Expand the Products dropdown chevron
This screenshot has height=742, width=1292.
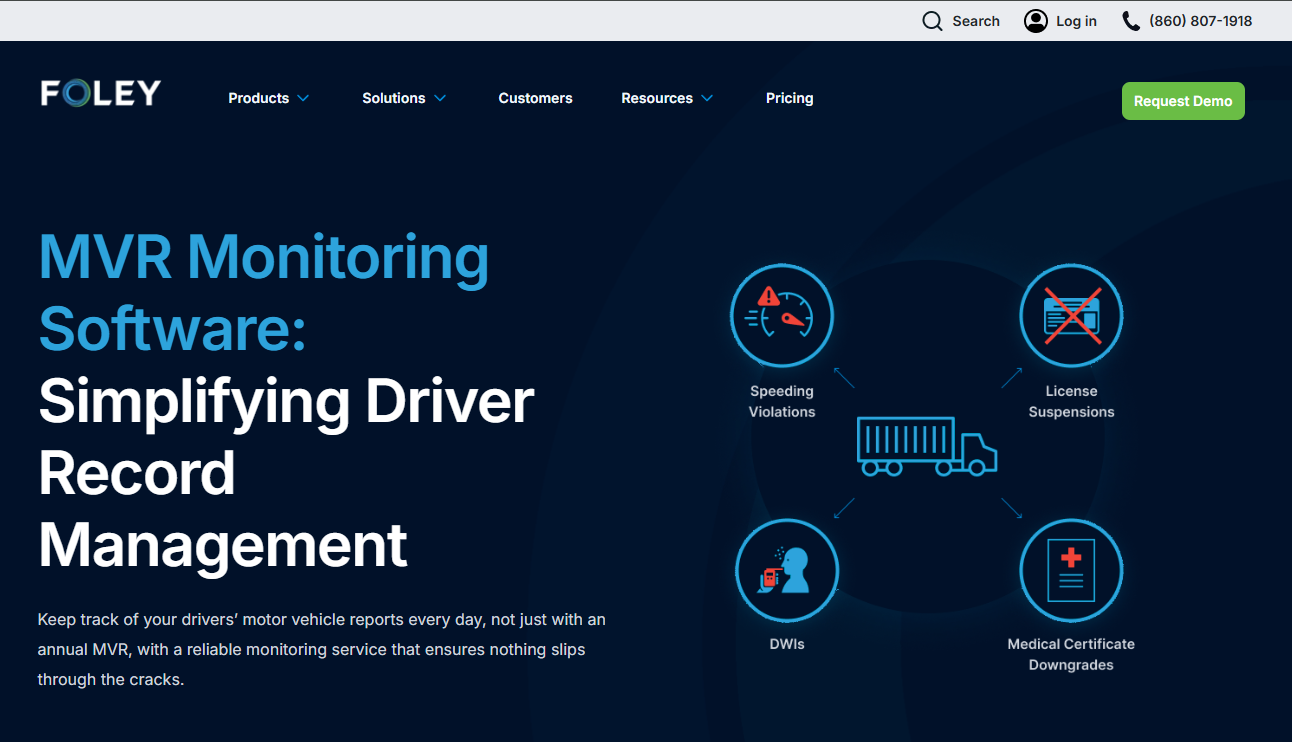click(x=303, y=98)
